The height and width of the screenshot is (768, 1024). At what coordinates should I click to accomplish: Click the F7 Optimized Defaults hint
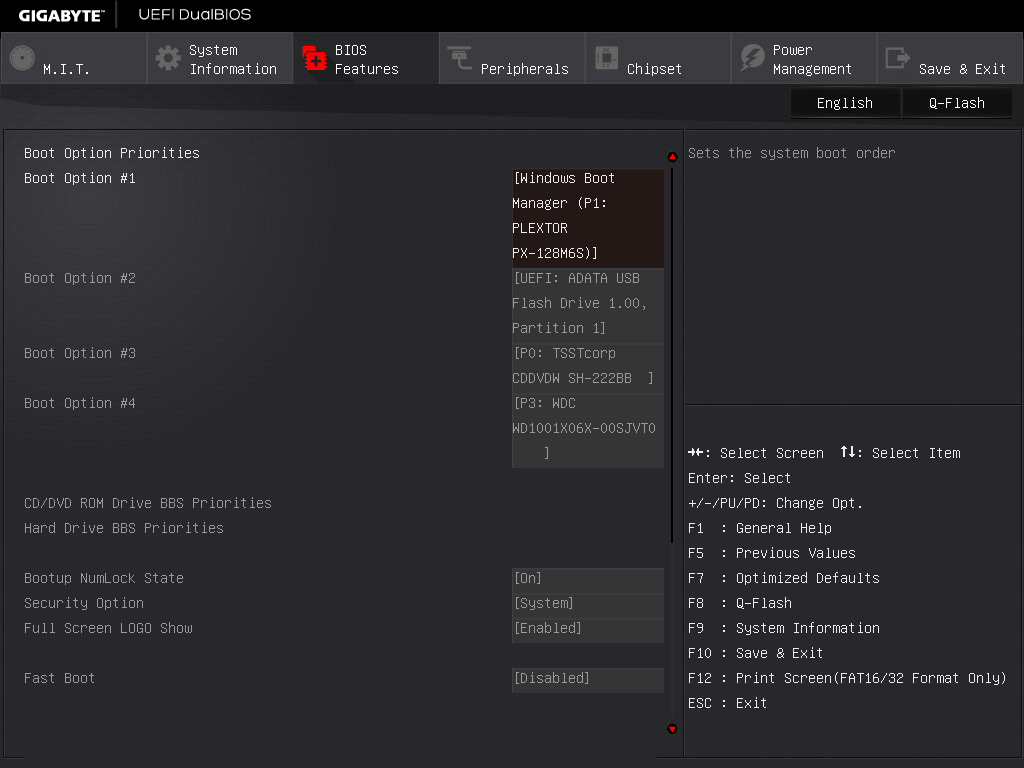[x=784, y=578]
